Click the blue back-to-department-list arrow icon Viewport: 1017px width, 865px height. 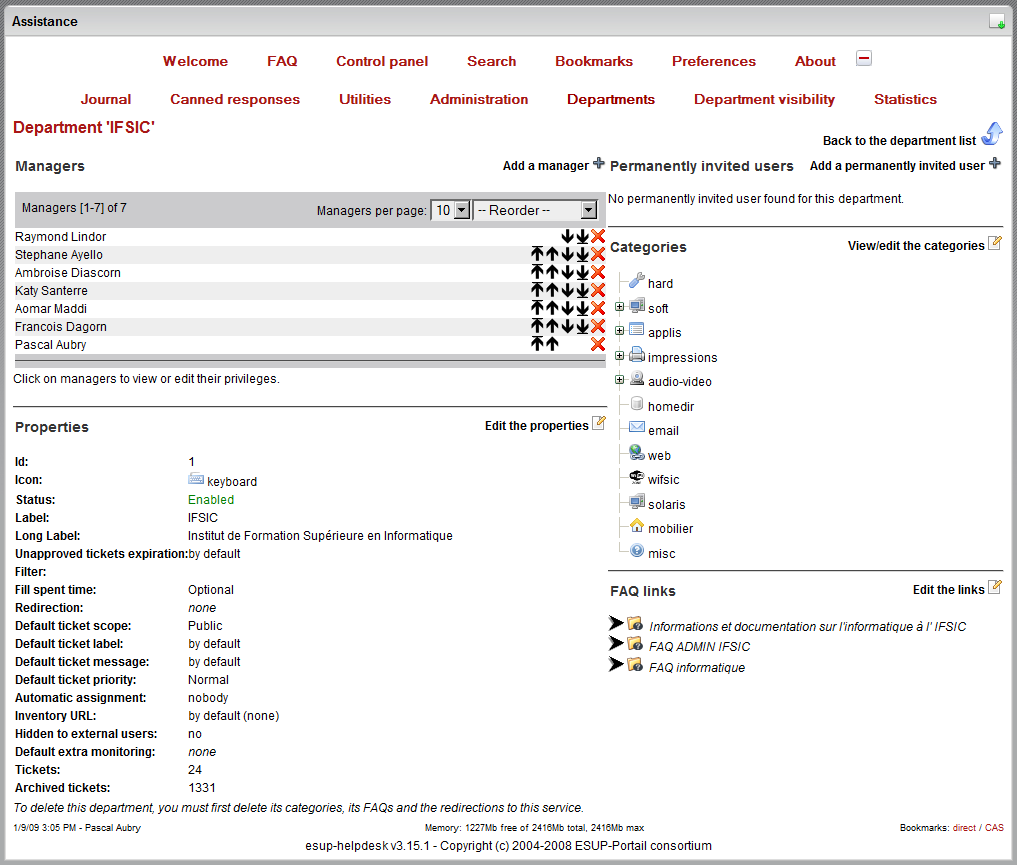pyautogui.click(x=991, y=135)
